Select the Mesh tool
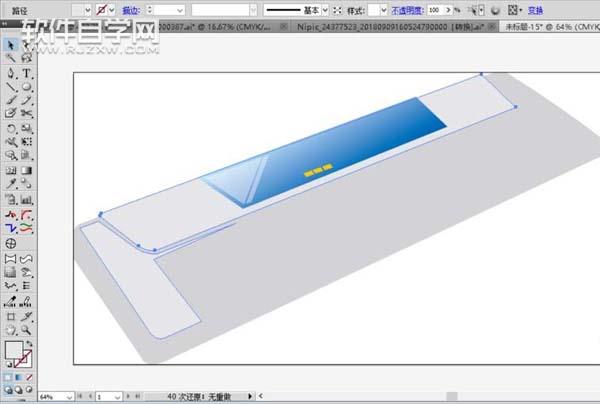 pos(10,170)
